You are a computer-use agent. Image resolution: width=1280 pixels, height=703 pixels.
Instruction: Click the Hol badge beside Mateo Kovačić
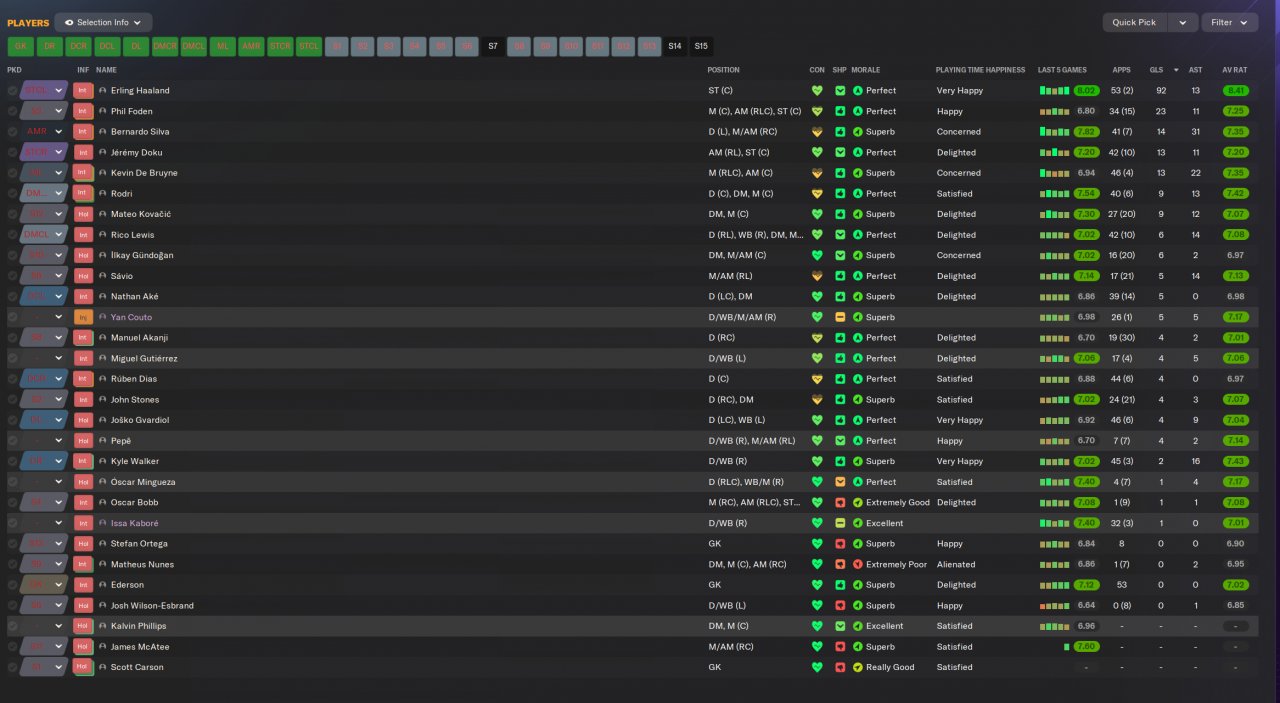click(83, 214)
